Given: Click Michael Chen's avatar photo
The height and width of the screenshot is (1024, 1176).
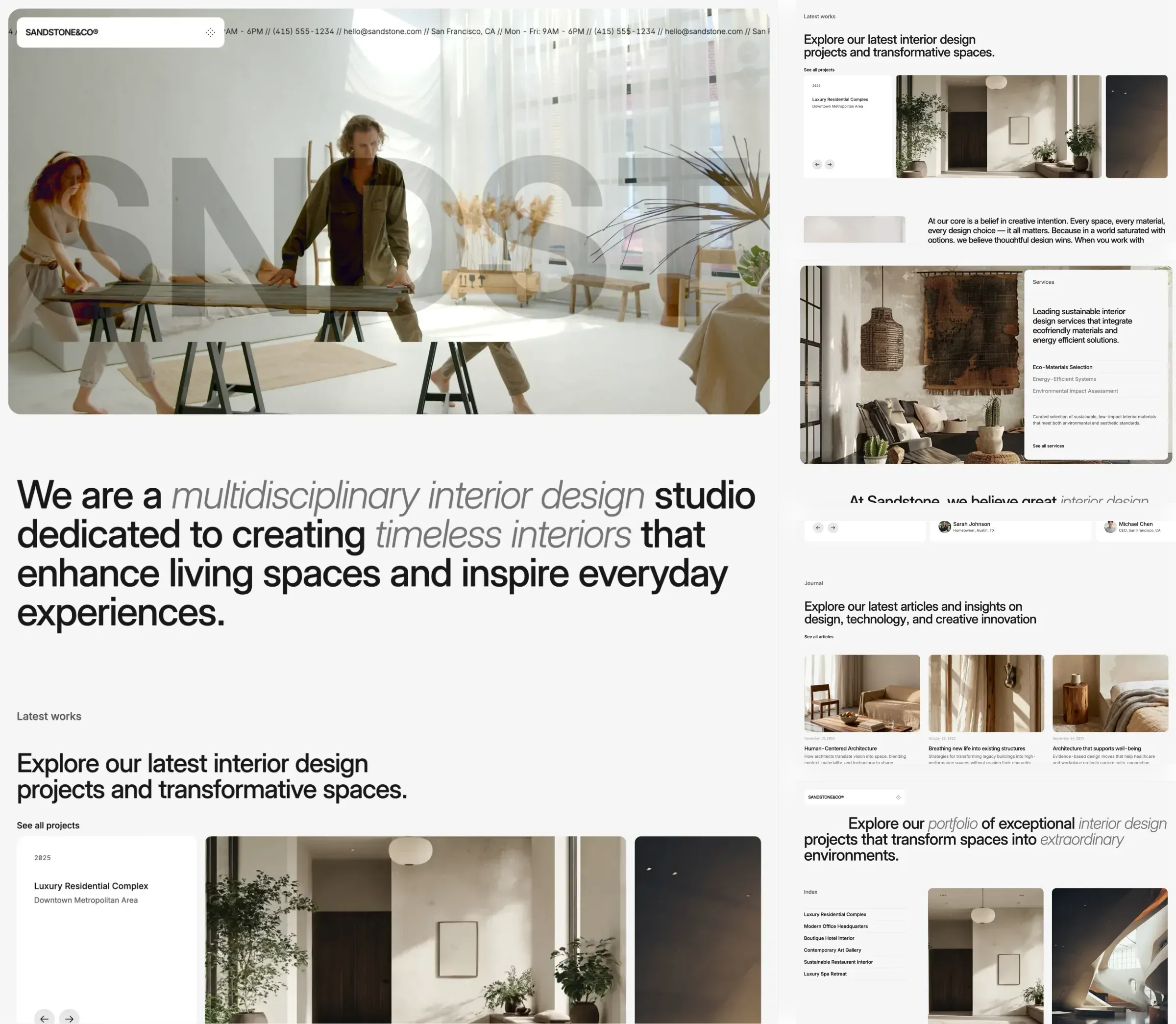Looking at the screenshot, I should click(1110, 527).
